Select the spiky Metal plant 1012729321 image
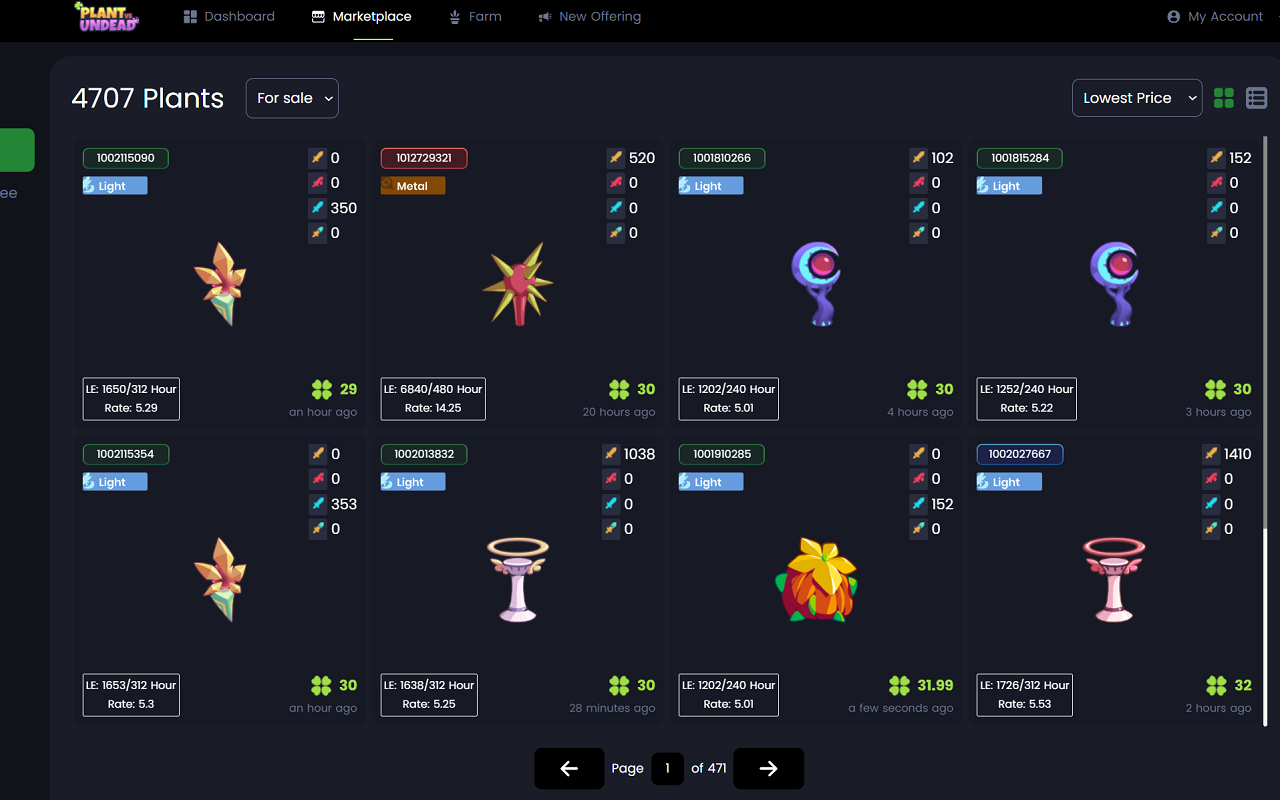This screenshot has width=1280, height=800. click(x=519, y=284)
